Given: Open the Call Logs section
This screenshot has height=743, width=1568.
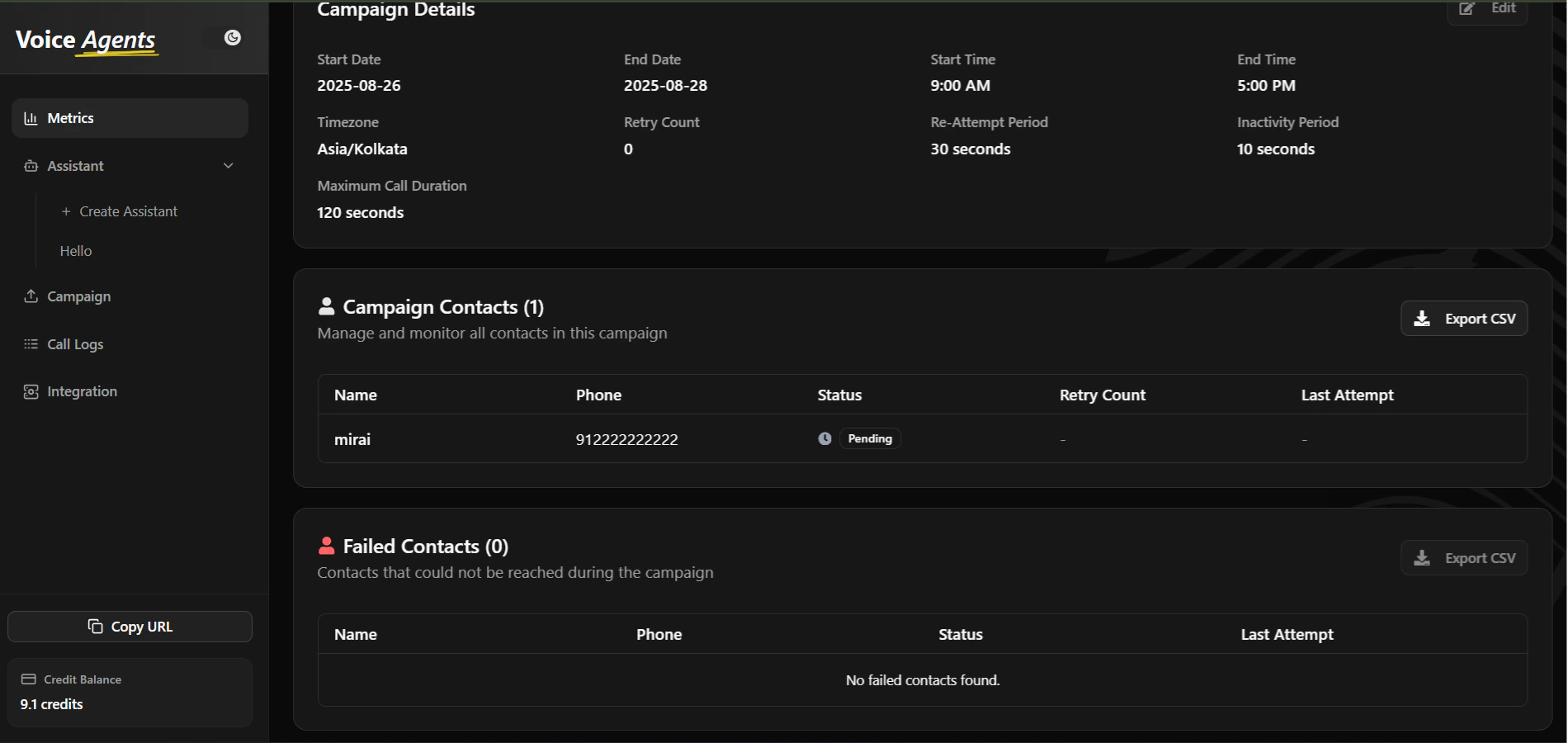Looking at the screenshot, I should click(74, 344).
